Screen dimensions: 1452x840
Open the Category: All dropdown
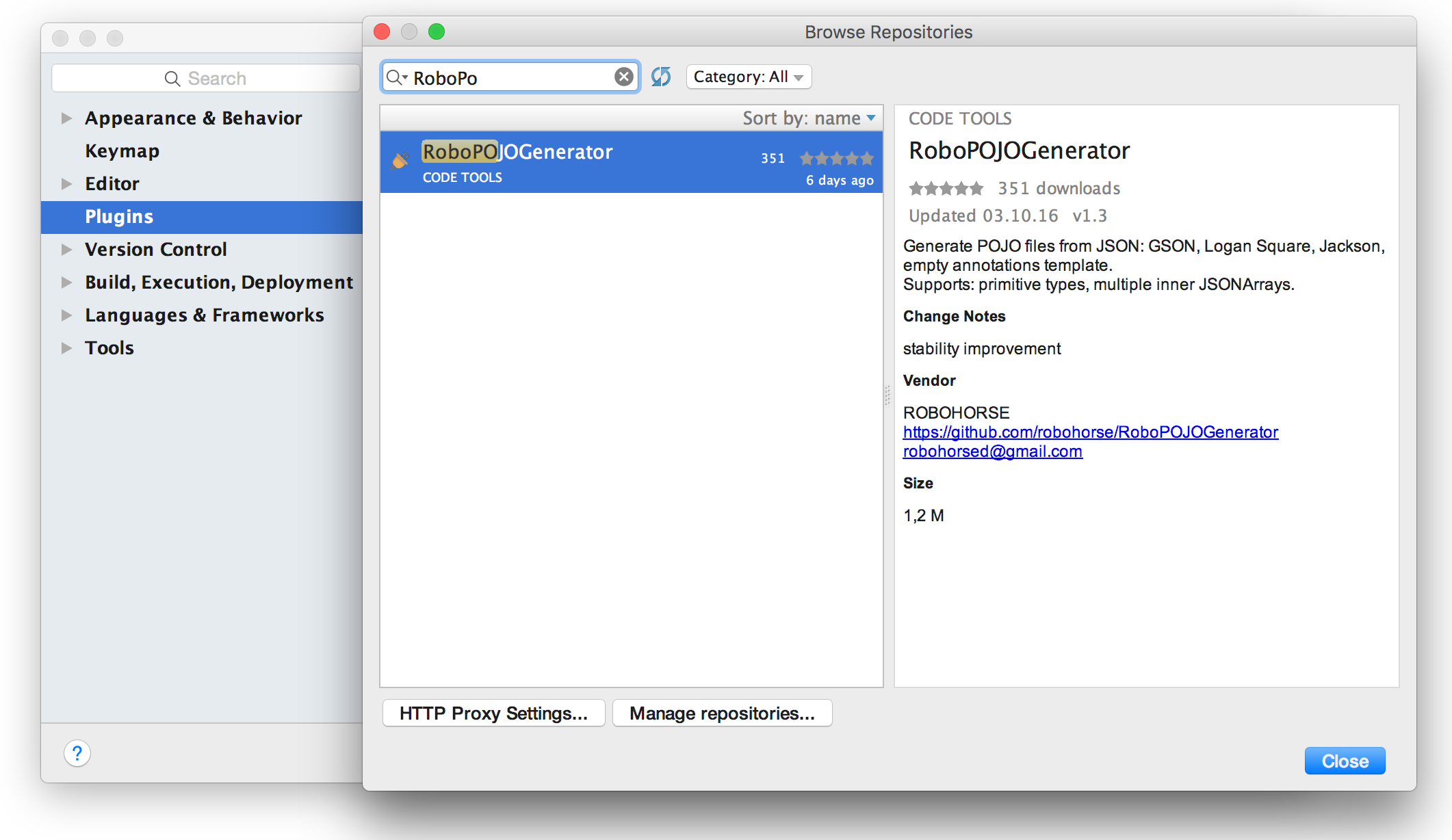tap(749, 77)
